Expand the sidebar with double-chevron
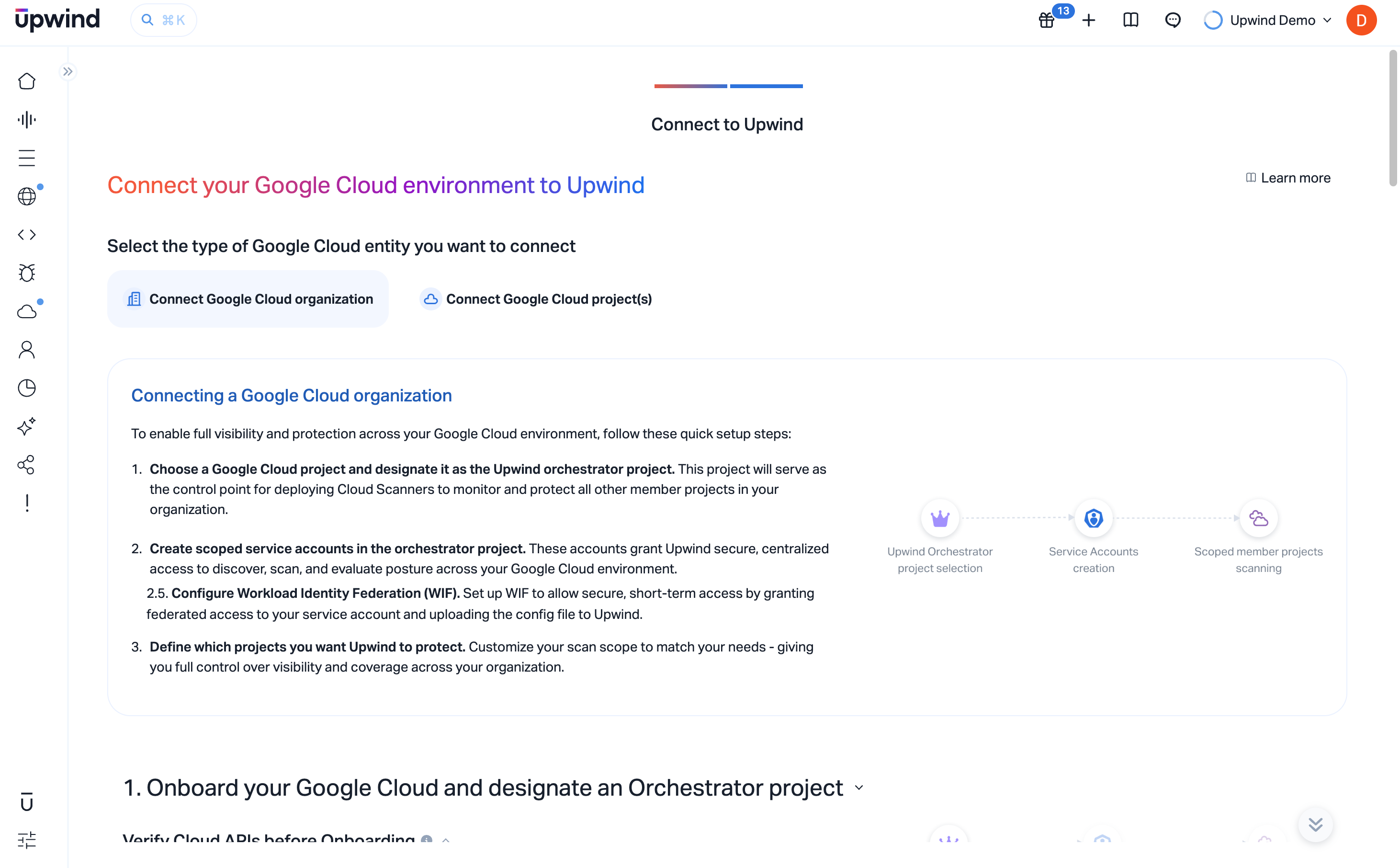Image resolution: width=1400 pixels, height=868 pixels. (68, 71)
